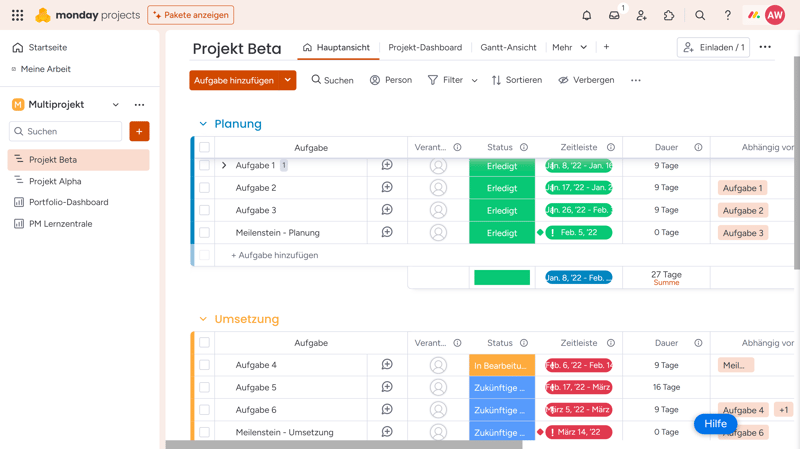Toggle the Planung header select-all checkbox
The image size is (800, 449).
pos(204,147)
